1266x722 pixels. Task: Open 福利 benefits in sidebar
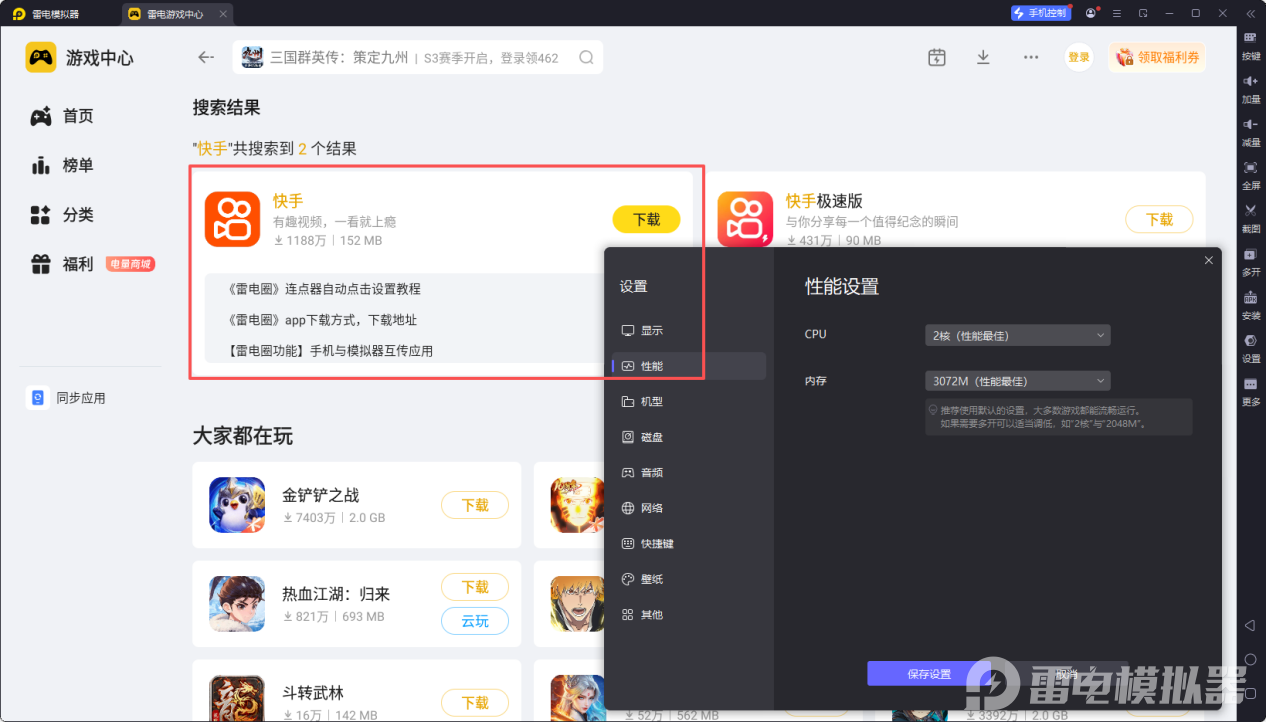coord(62,264)
